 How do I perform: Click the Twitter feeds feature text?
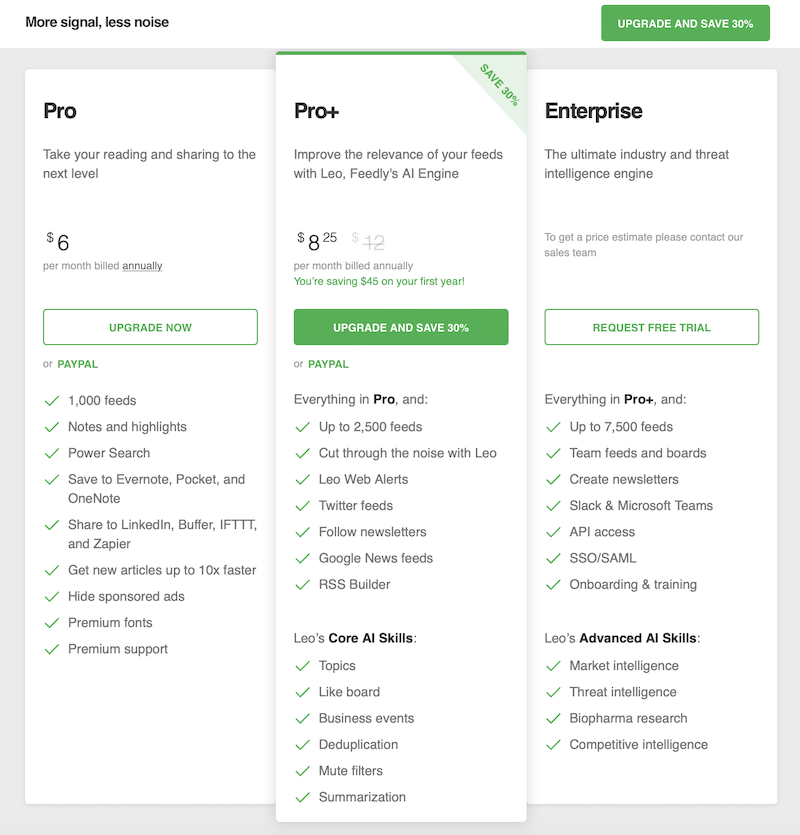click(x=355, y=506)
